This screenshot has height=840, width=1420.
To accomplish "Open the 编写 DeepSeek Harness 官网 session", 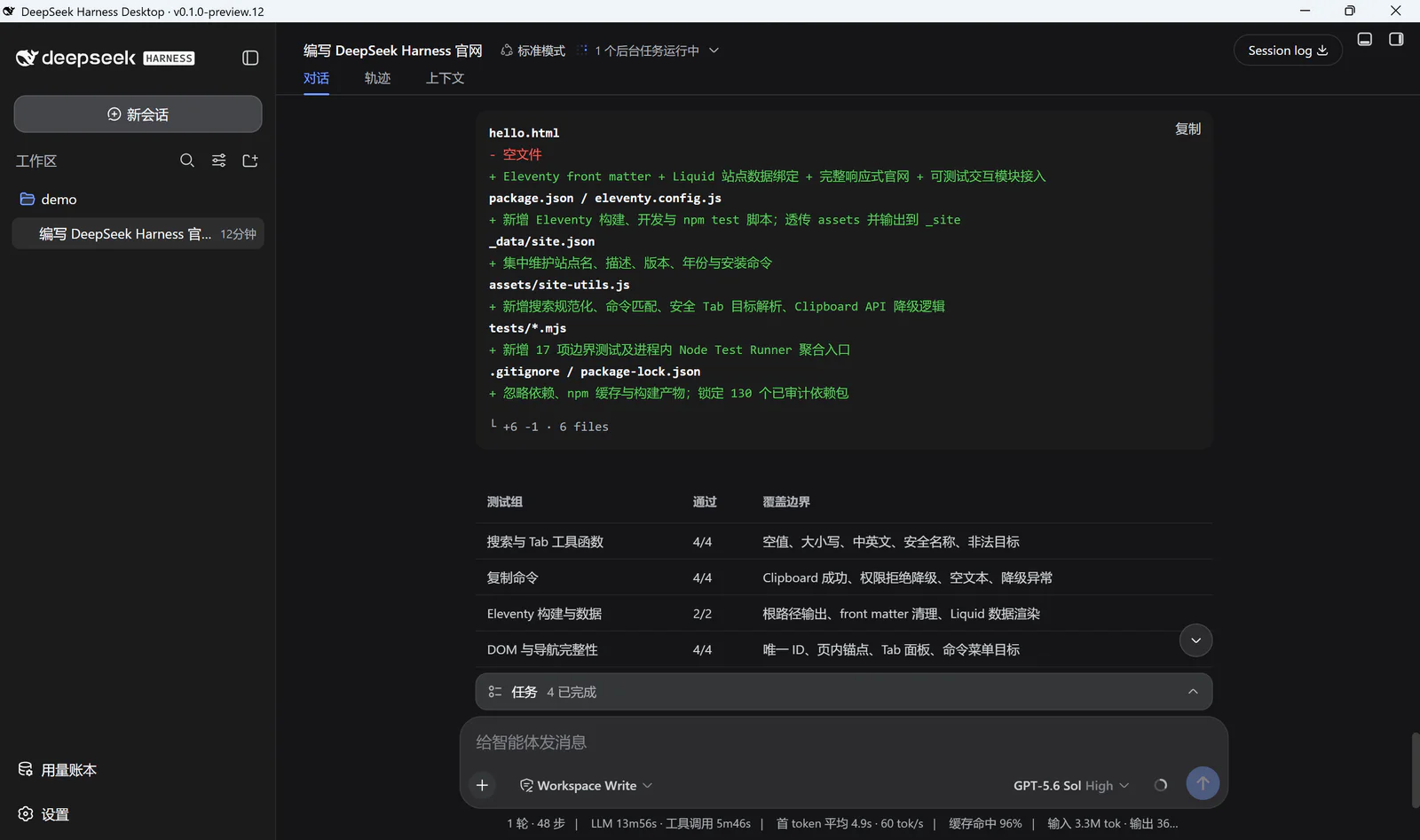I will 138,234.
